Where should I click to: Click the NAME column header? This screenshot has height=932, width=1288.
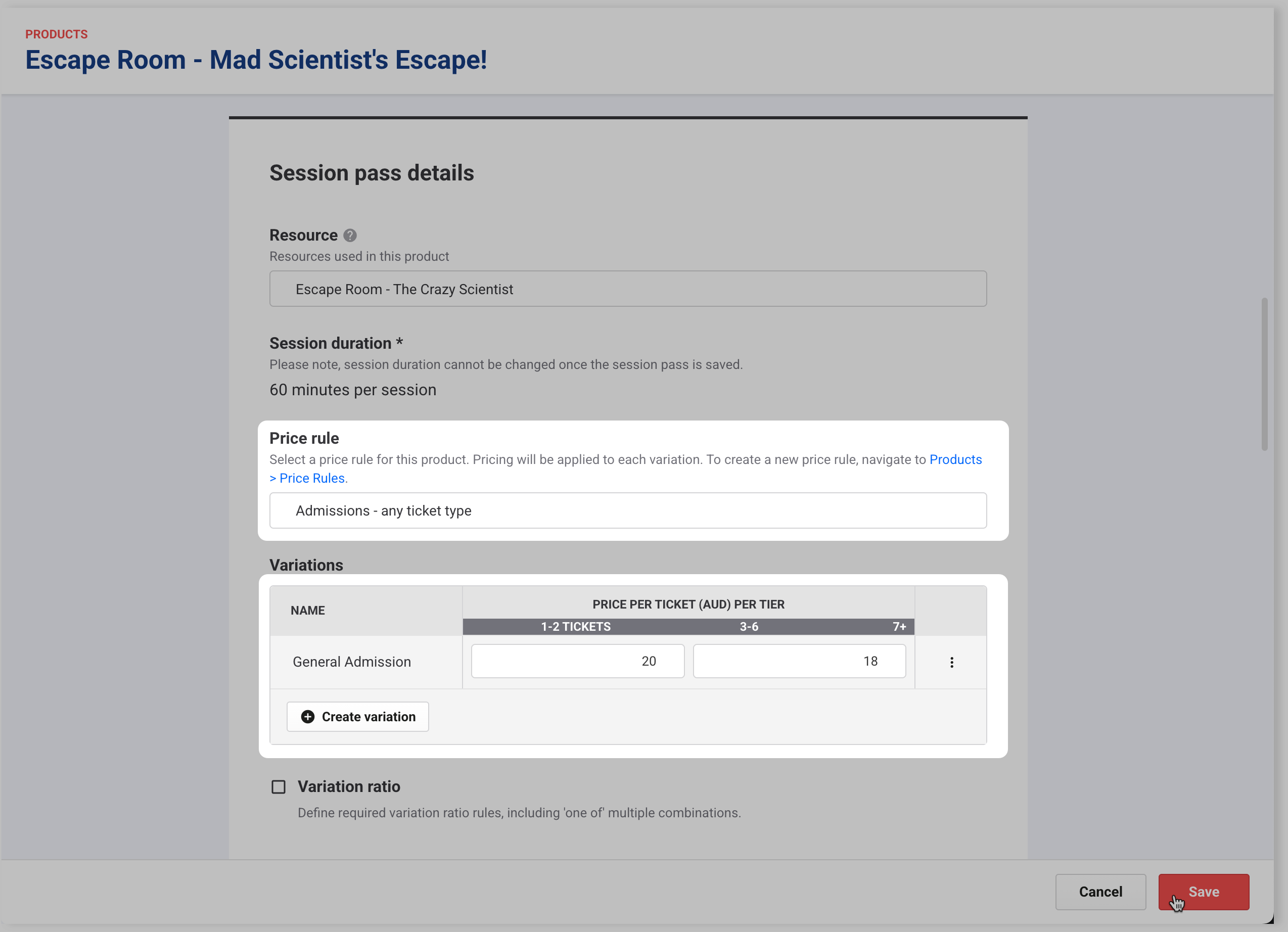tap(308, 611)
